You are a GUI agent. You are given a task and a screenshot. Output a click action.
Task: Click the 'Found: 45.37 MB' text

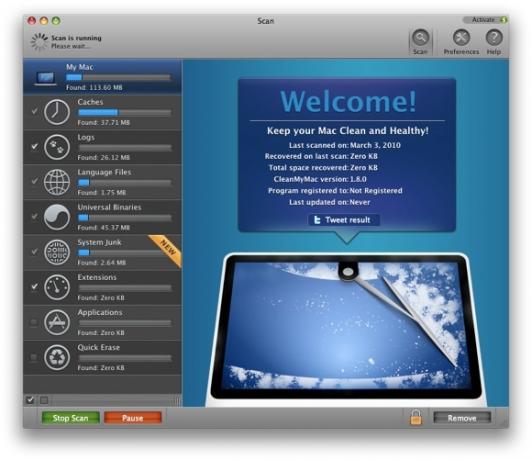[103, 228]
